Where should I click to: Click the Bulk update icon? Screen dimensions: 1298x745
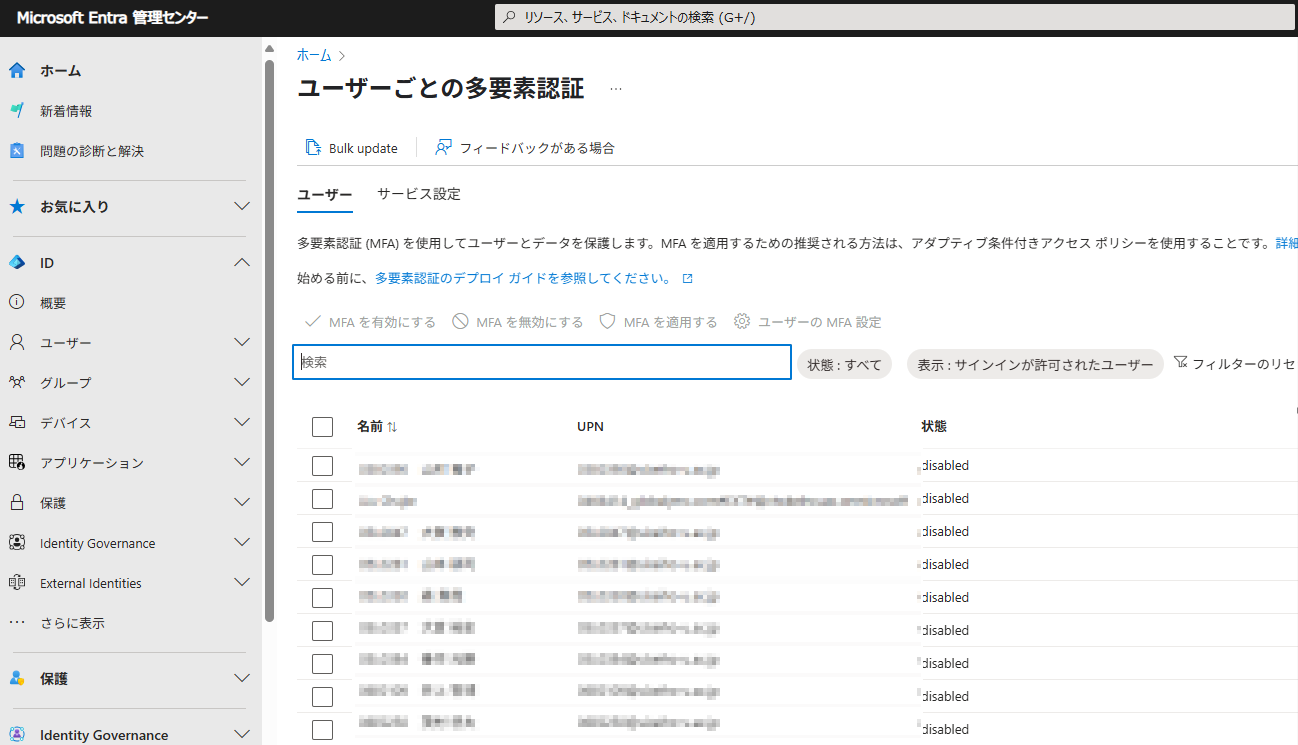(x=311, y=146)
